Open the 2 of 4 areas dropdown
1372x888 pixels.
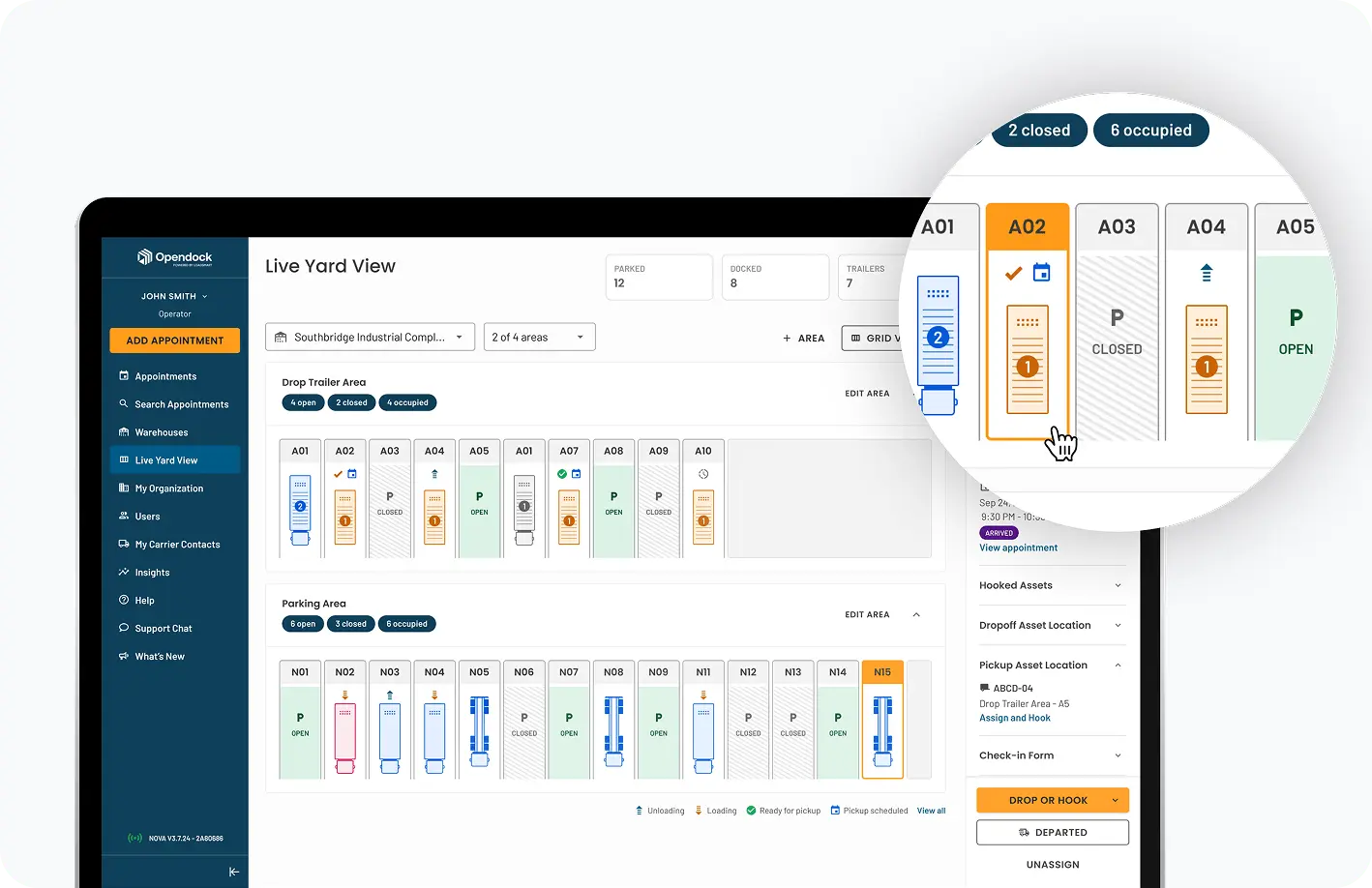click(x=539, y=337)
